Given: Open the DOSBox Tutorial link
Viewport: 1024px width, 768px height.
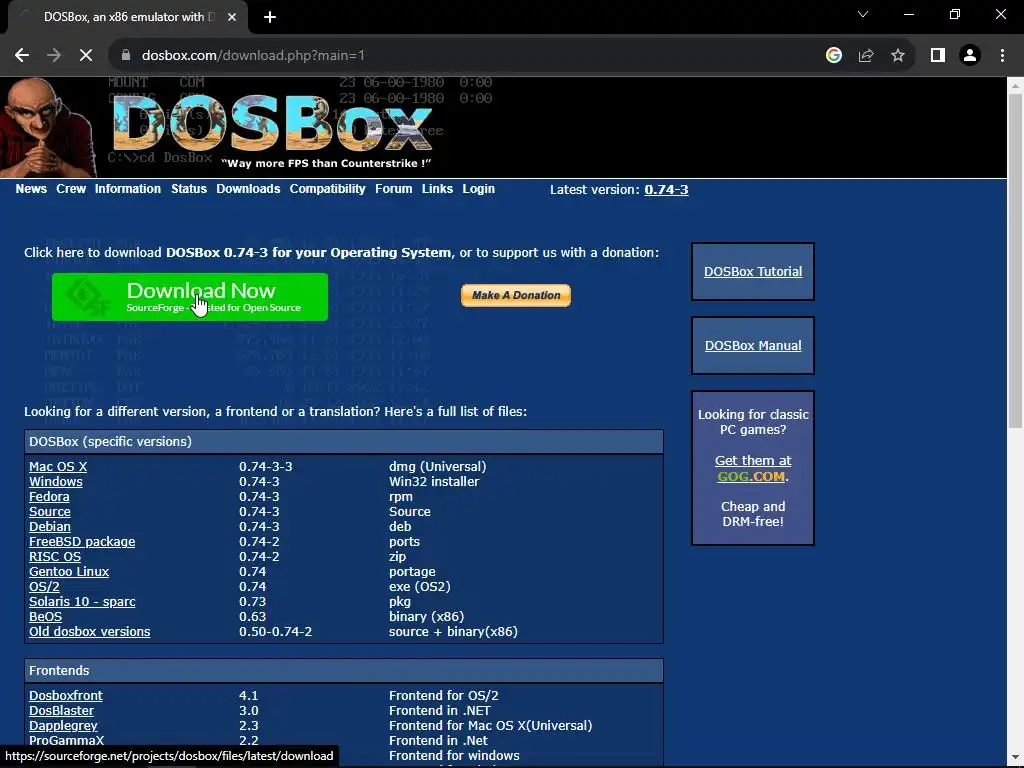Looking at the screenshot, I should (x=753, y=272).
